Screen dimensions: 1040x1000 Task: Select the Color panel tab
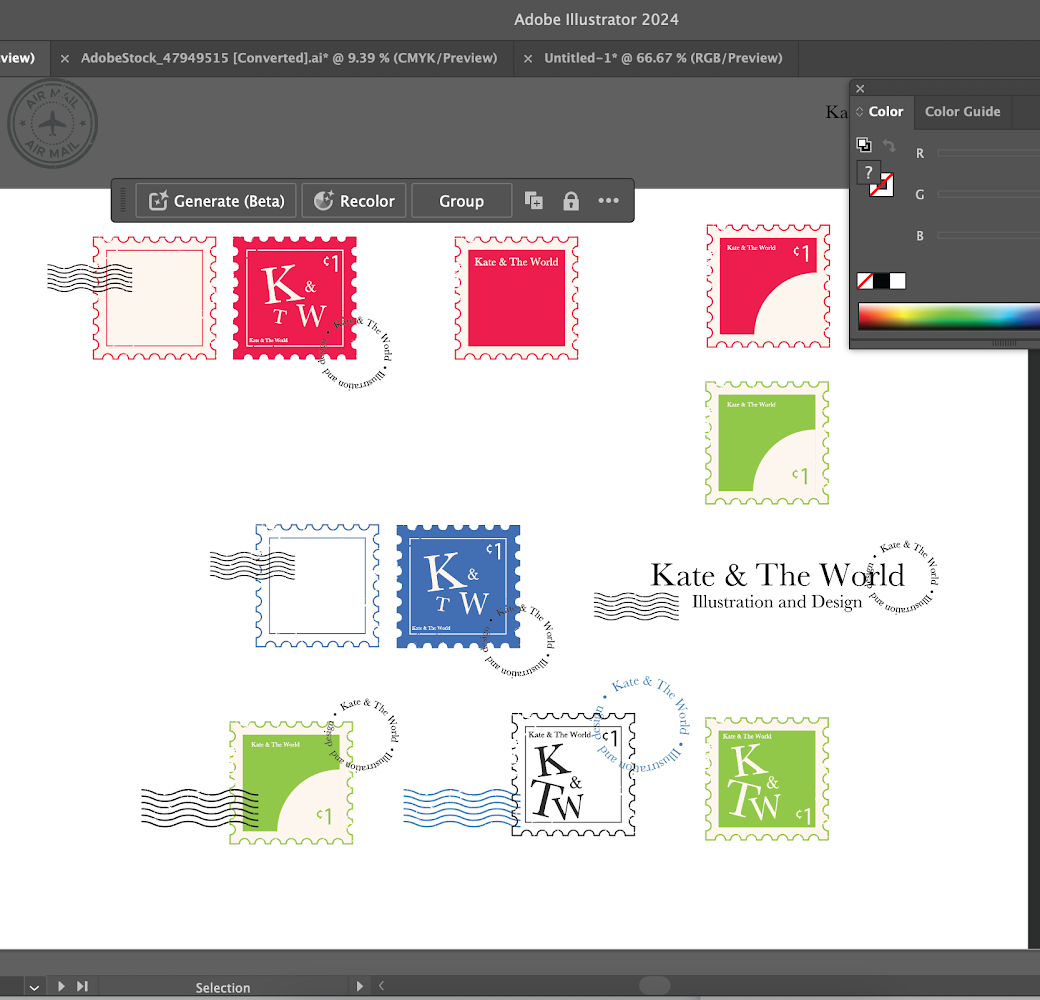pyautogui.click(x=885, y=111)
